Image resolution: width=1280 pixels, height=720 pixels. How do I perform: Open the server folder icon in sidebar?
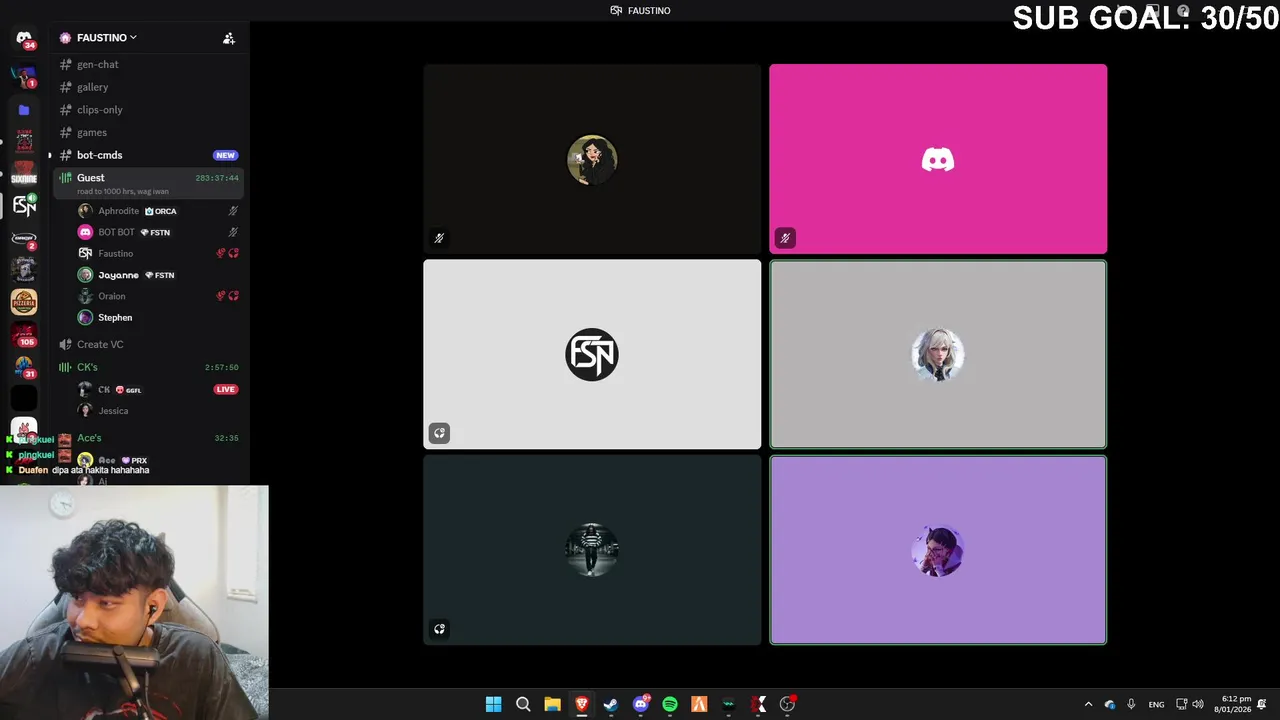coord(24,110)
